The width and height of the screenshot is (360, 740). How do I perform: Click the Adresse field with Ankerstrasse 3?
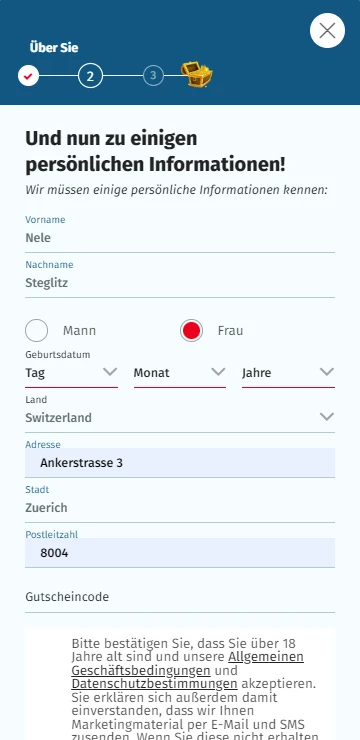tap(180, 462)
